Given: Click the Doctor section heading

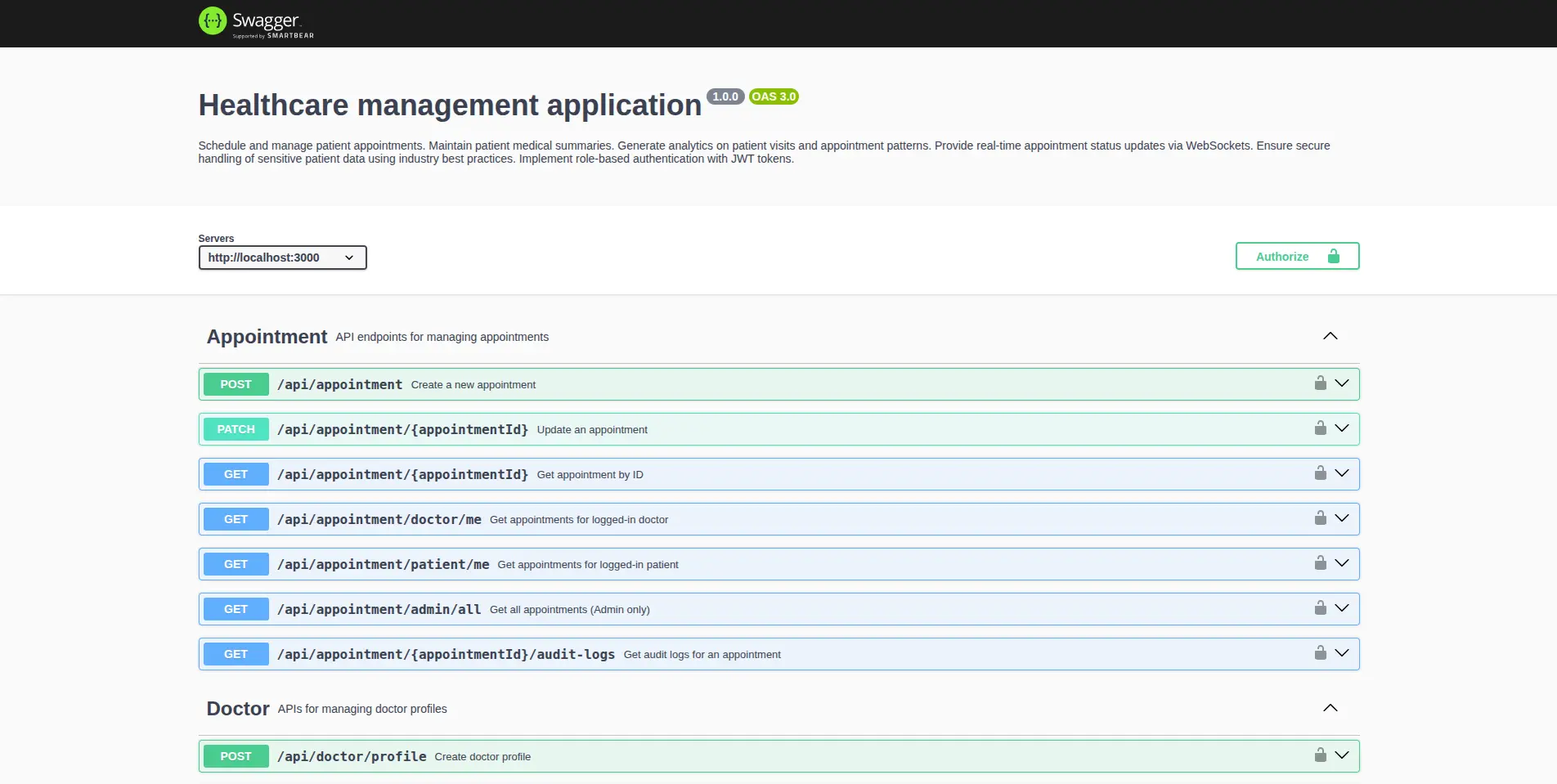Looking at the screenshot, I should click(x=238, y=709).
